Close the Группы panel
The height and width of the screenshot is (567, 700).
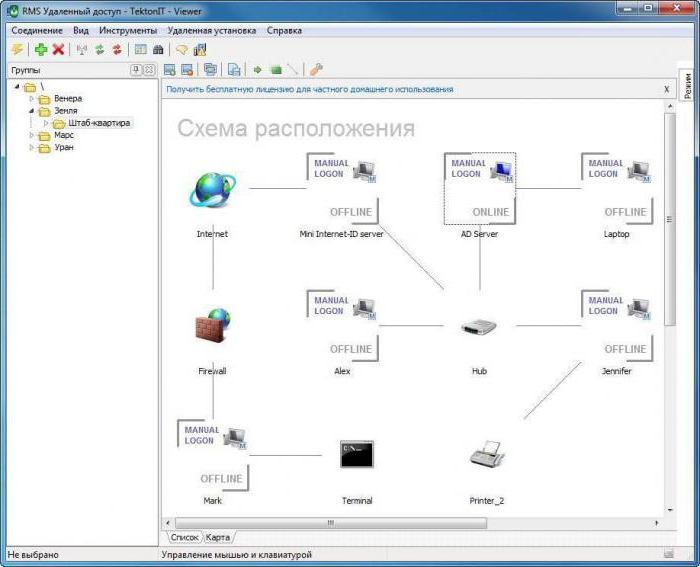click(149, 70)
